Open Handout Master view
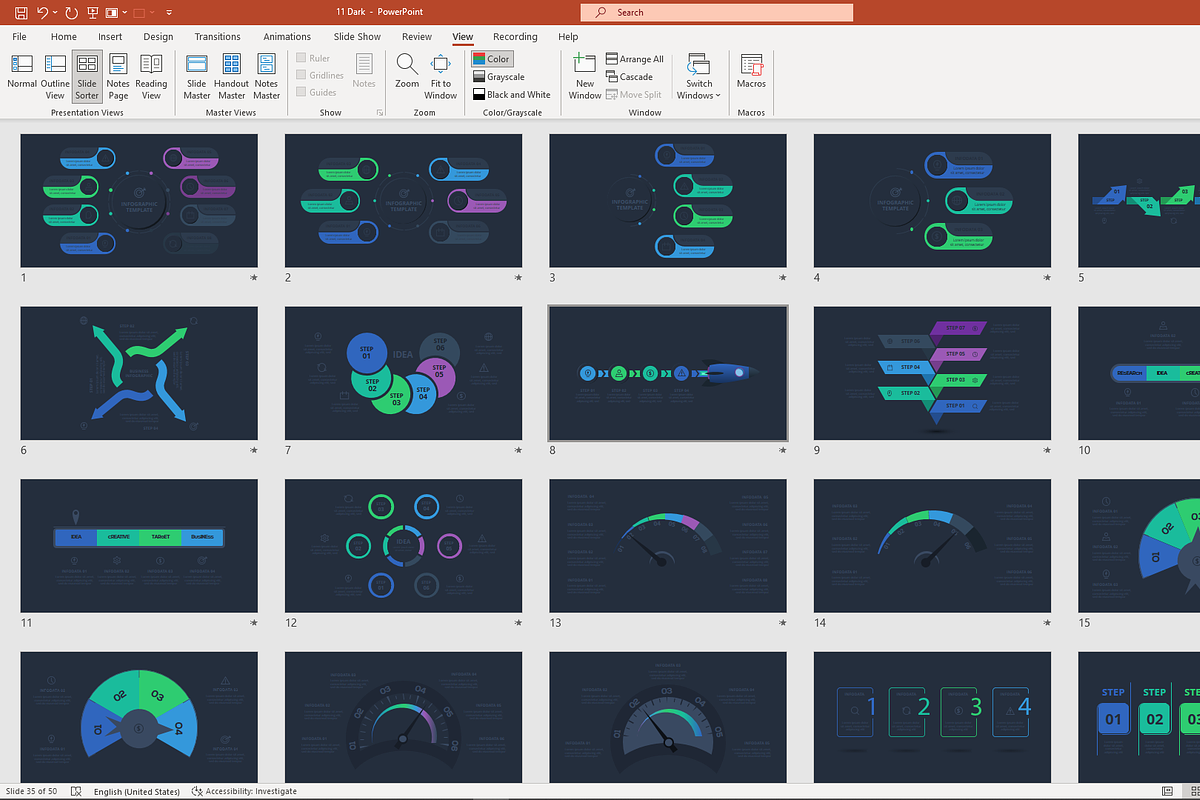1200x800 pixels. (x=231, y=76)
